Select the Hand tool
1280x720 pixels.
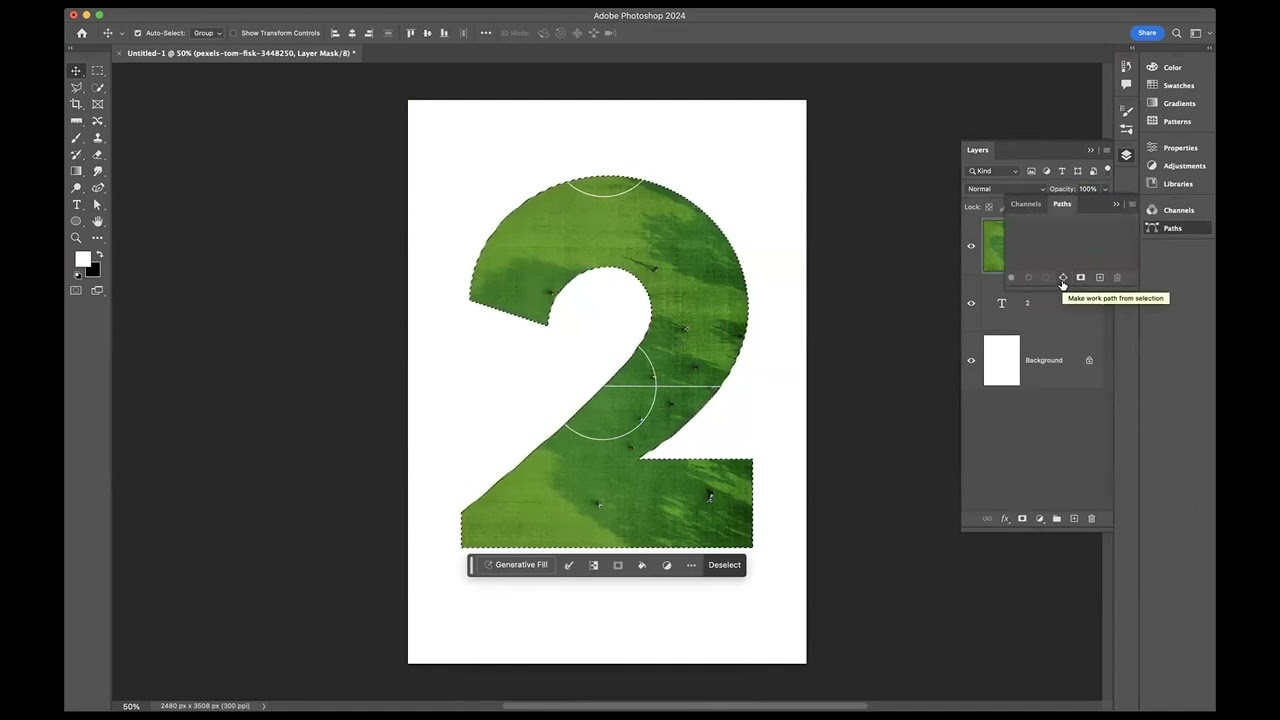click(97, 221)
